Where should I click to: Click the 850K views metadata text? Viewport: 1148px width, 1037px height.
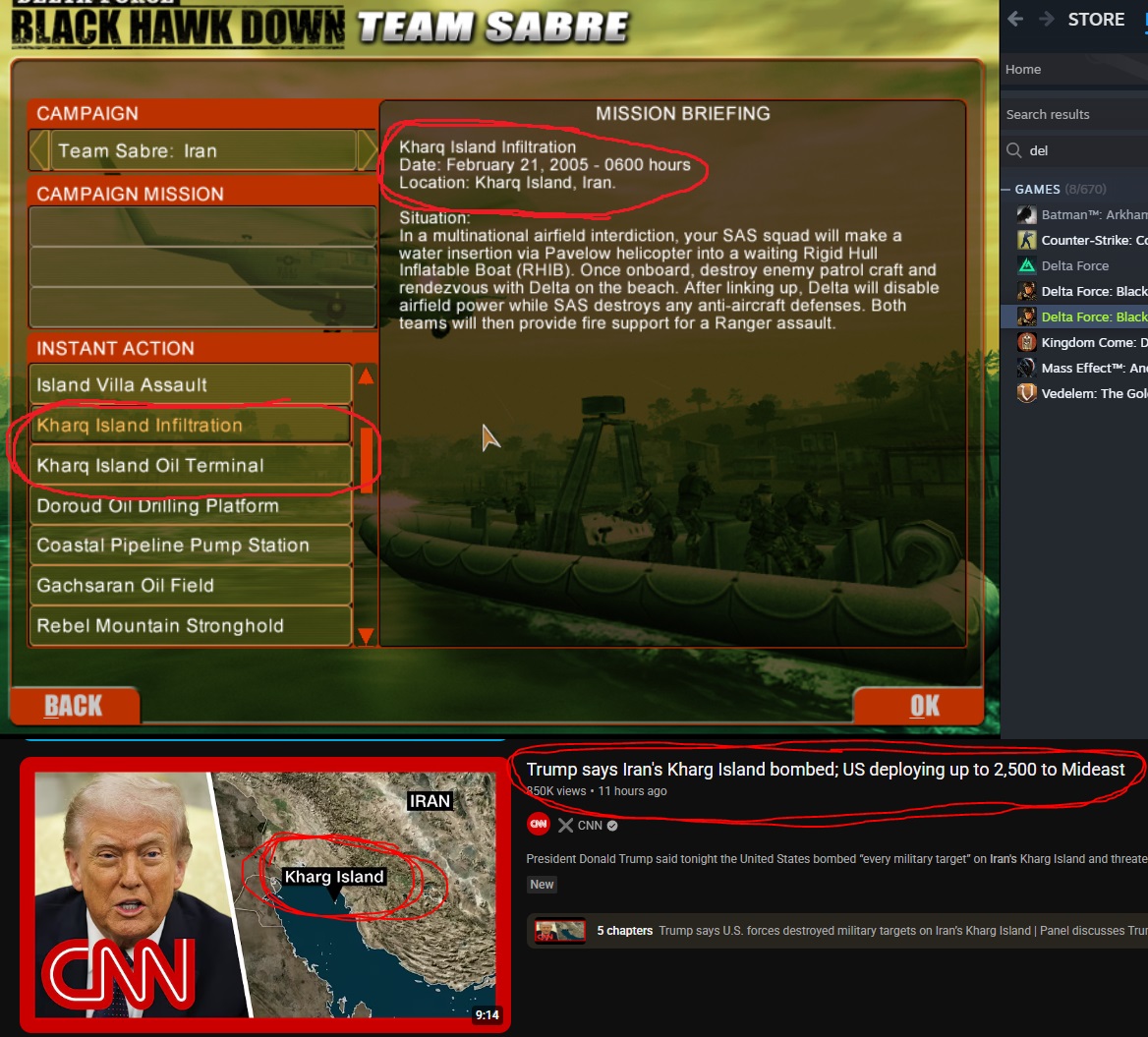coord(556,791)
